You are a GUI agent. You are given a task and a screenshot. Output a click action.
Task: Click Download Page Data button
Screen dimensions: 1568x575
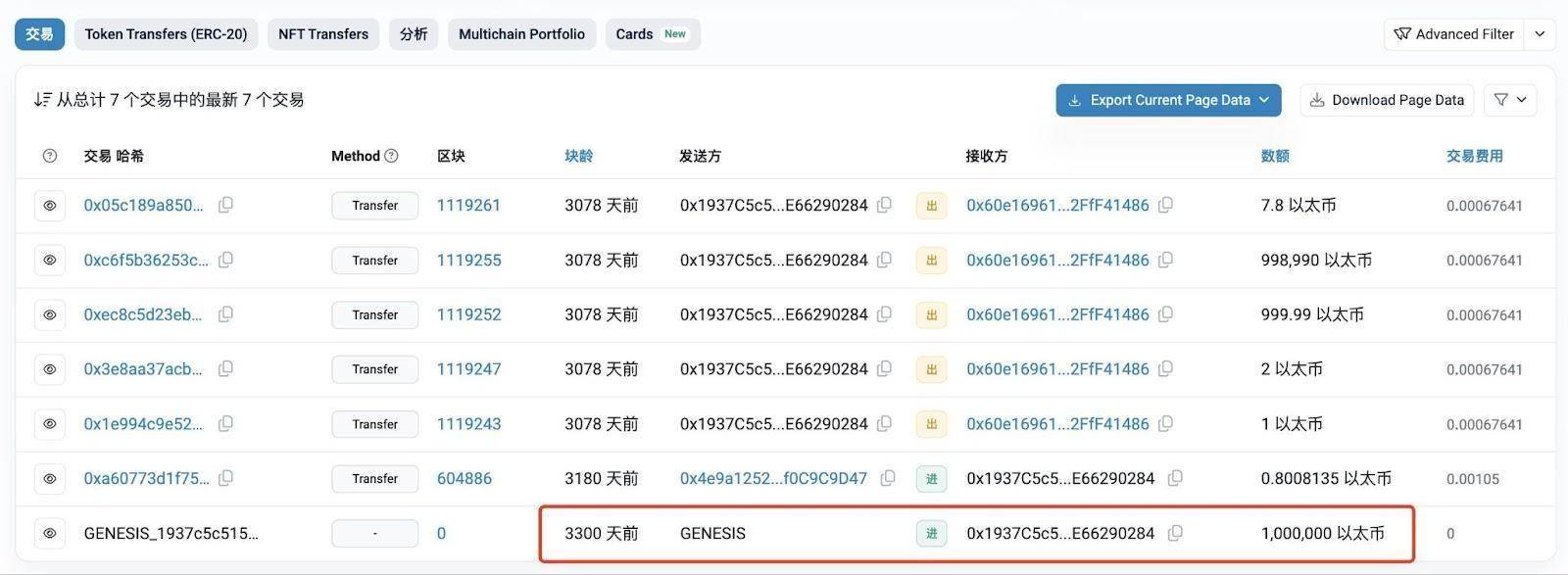(1387, 100)
